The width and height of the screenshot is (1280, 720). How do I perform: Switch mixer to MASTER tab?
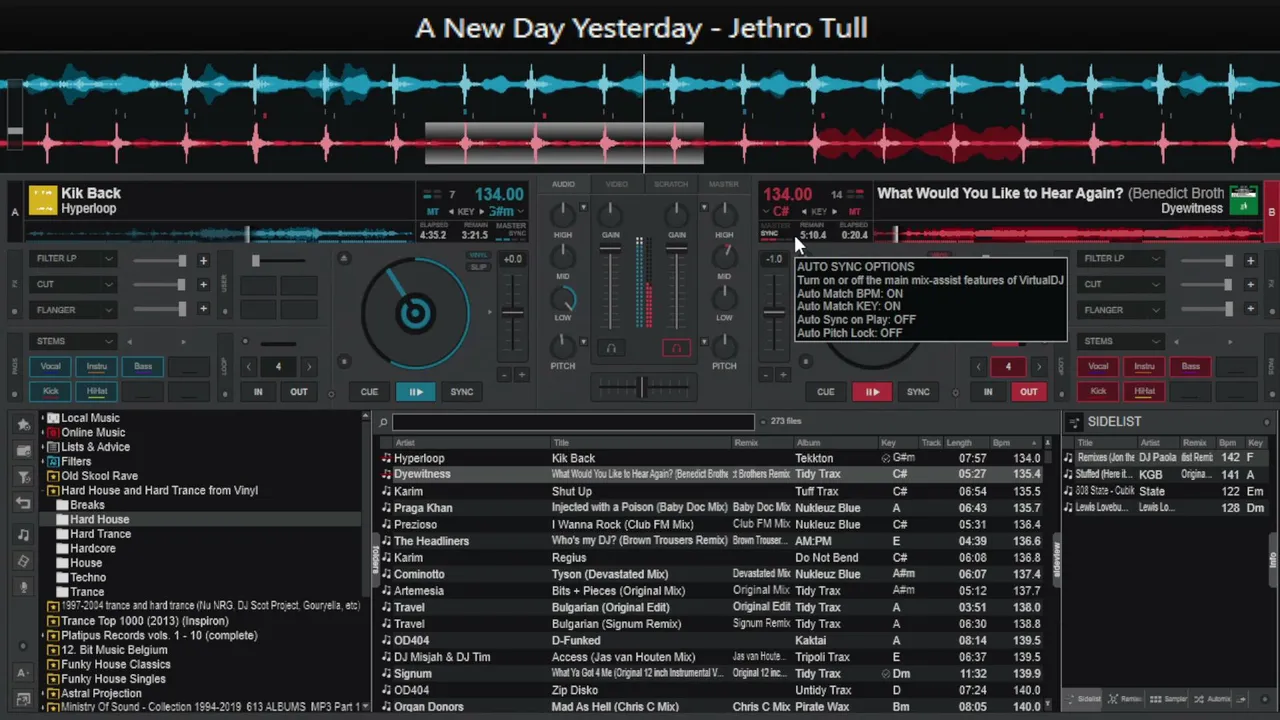[x=724, y=184]
